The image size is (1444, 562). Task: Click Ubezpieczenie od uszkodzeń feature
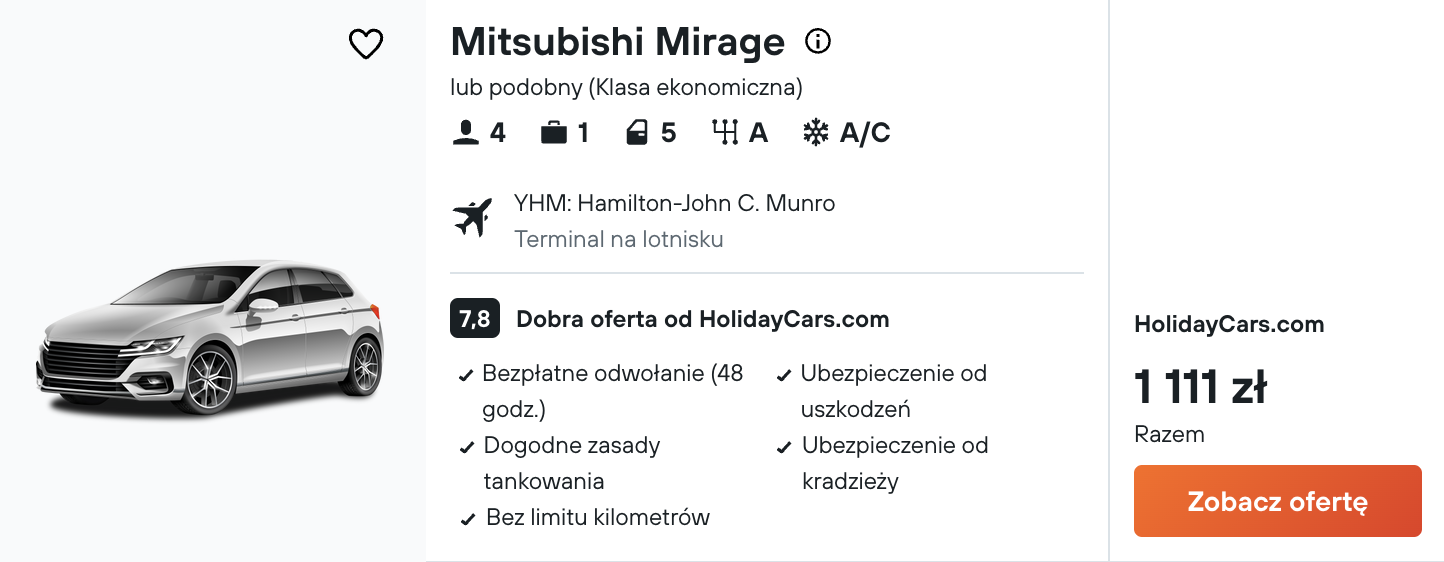883,391
